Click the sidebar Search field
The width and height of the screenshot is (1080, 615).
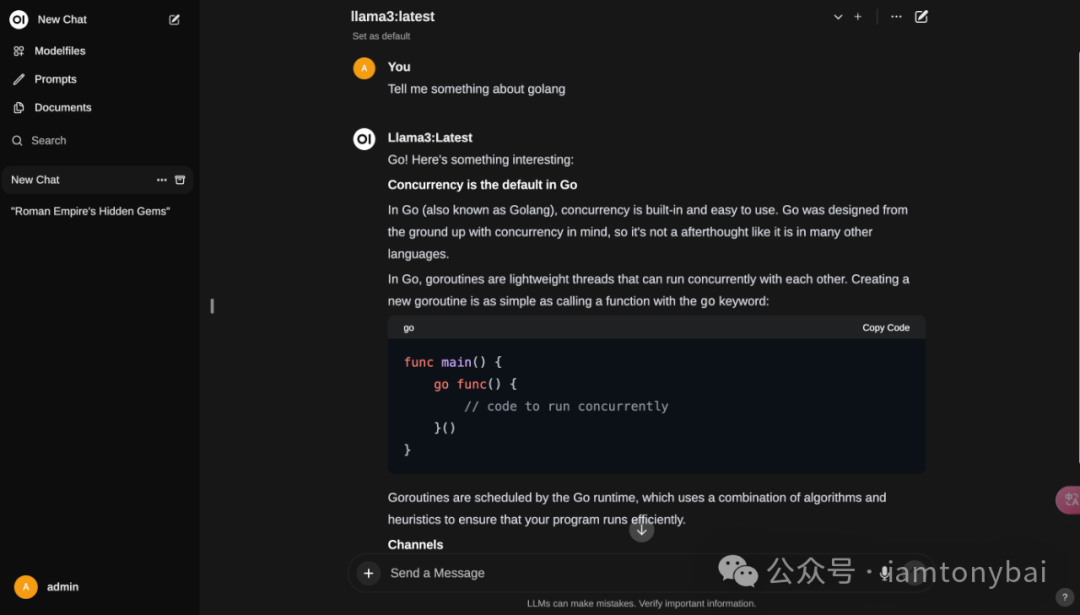pos(49,141)
